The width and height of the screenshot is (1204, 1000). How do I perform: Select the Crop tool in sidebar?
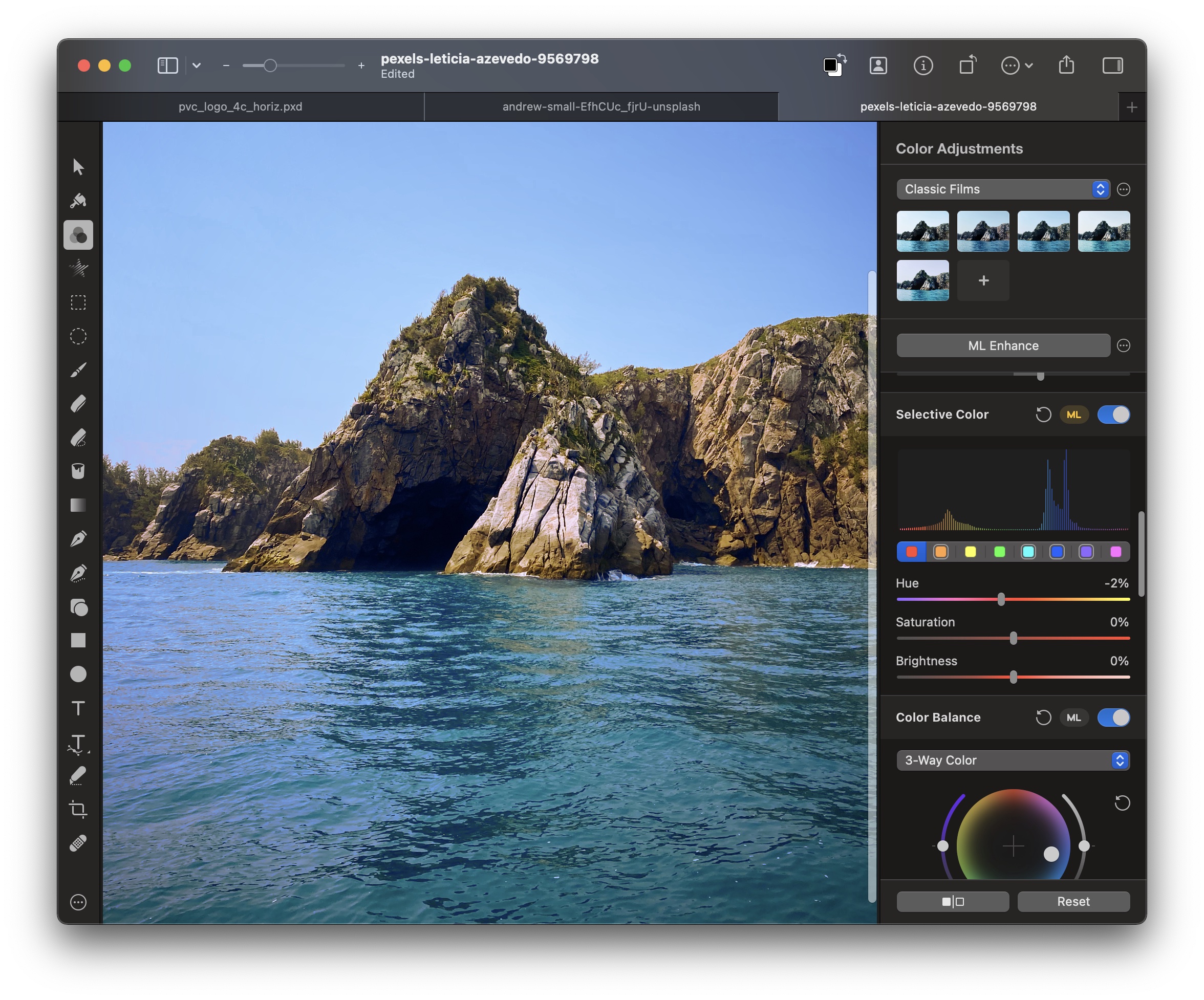coord(80,810)
